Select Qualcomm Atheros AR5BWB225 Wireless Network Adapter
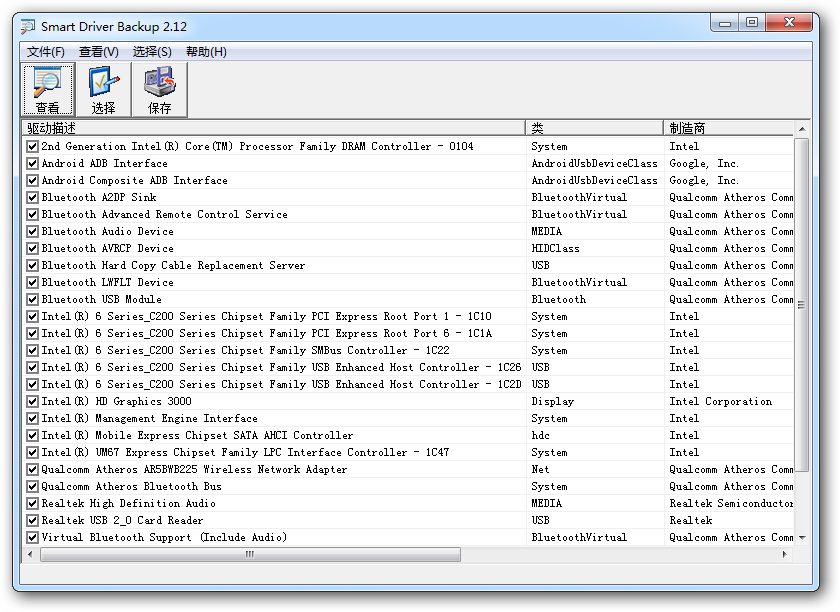The image size is (840, 612). point(409,469)
